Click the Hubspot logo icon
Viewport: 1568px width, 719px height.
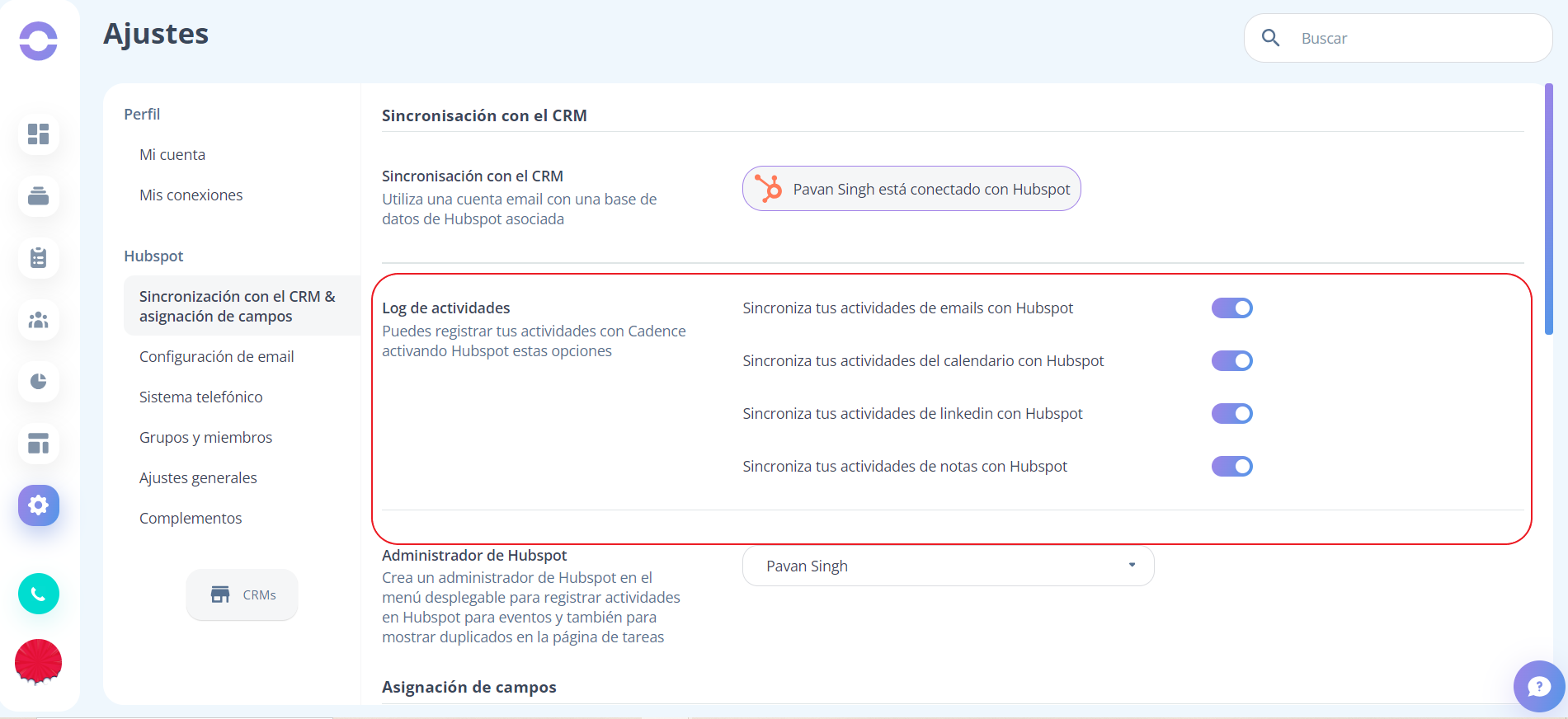pyautogui.click(x=769, y=189)
